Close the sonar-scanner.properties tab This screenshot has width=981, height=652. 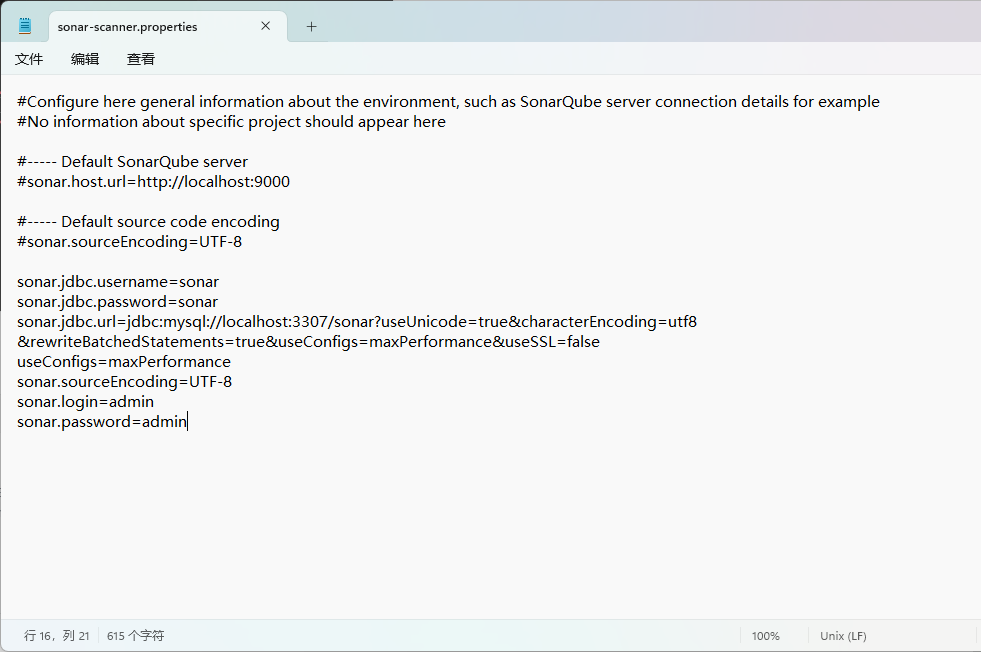point(265,26)
